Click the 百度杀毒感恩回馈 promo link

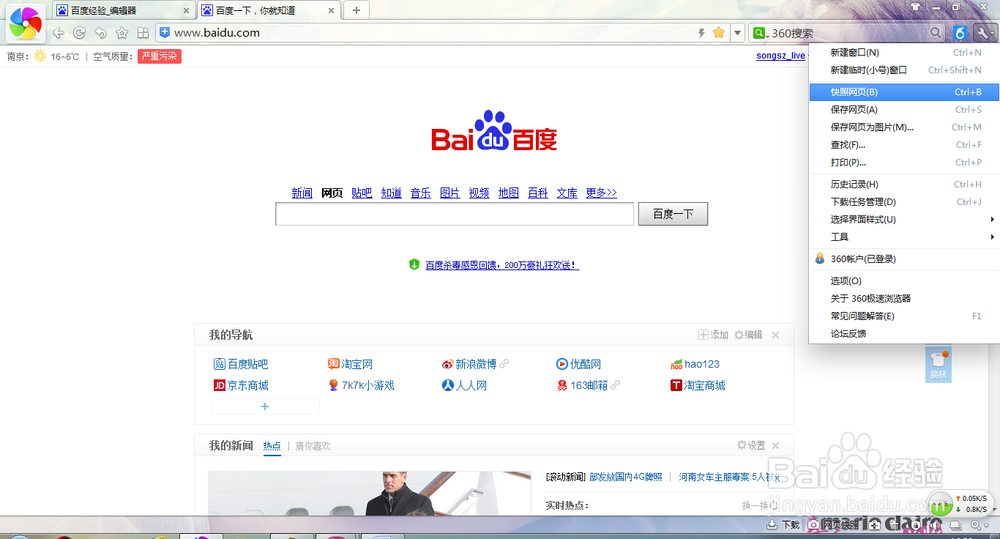pyautogui.click(x=502, y=265)
